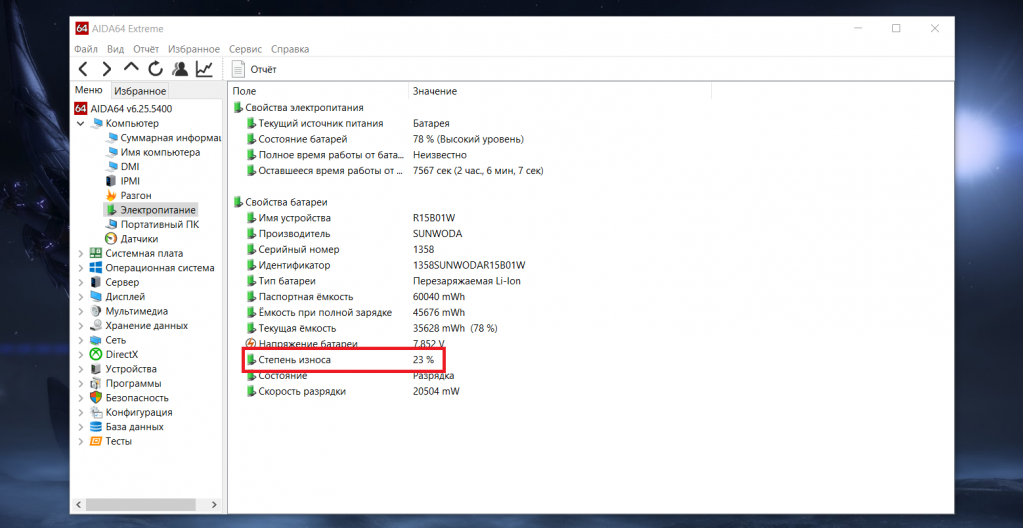Open the graph chart icon in toolbar
Image resolution: width=1023 pixels, height=528 pixels.
pyautogui.click(x=204, y=69)
